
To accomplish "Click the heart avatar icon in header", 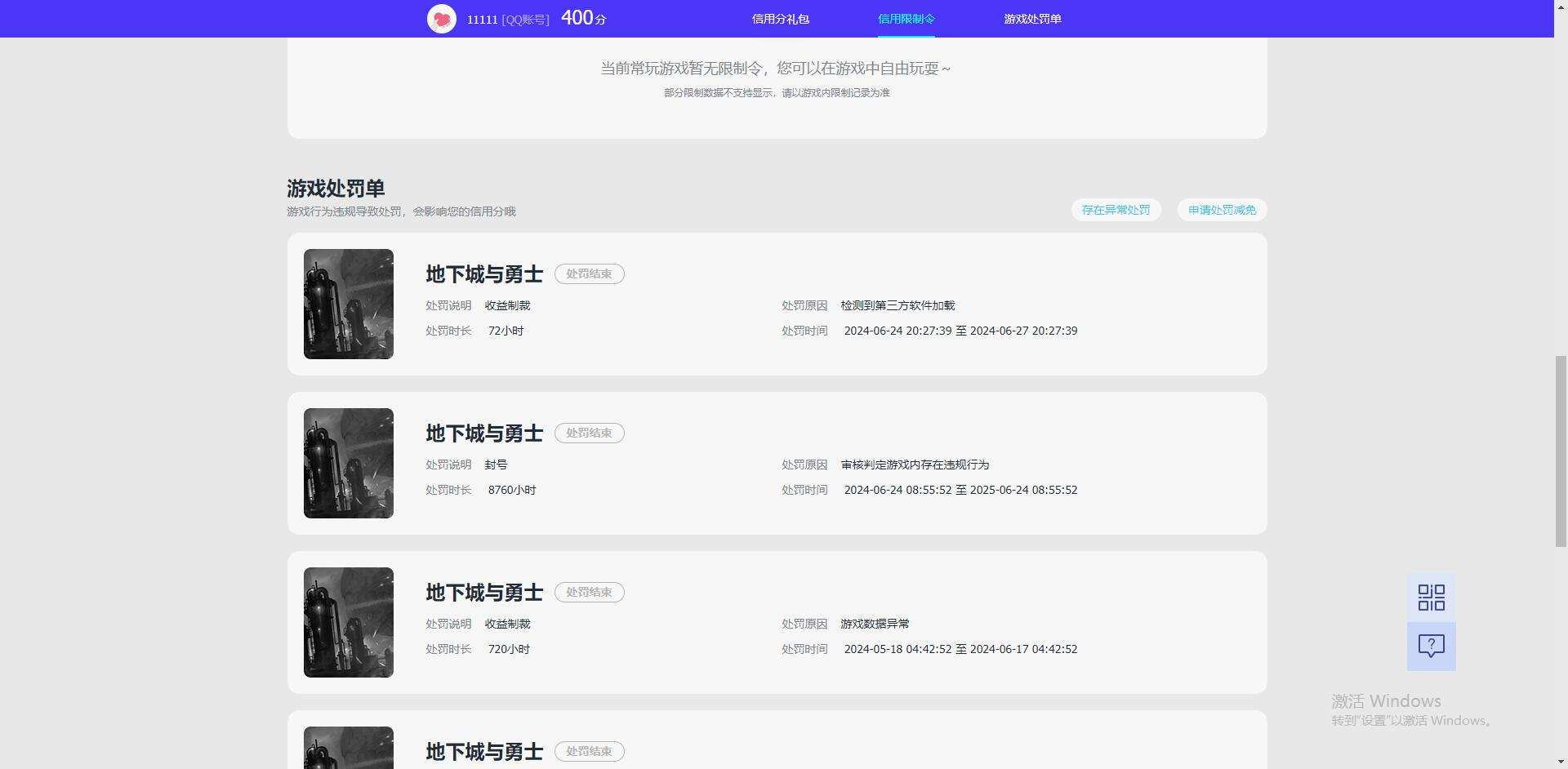I will coord(442,19).
